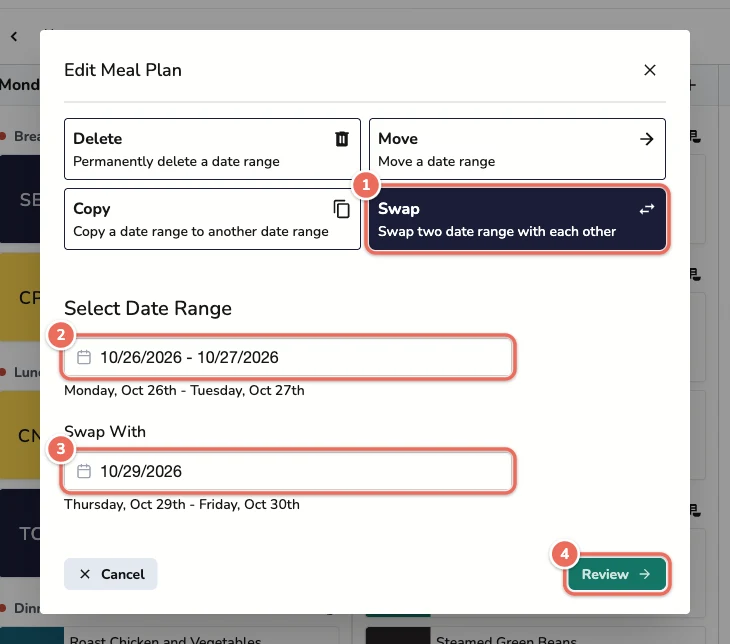The width and height of the screenshot is (730, 644).
Task: Open the date range field 10/26/2026 - 10/27/2026
Action: coord(288,357)
